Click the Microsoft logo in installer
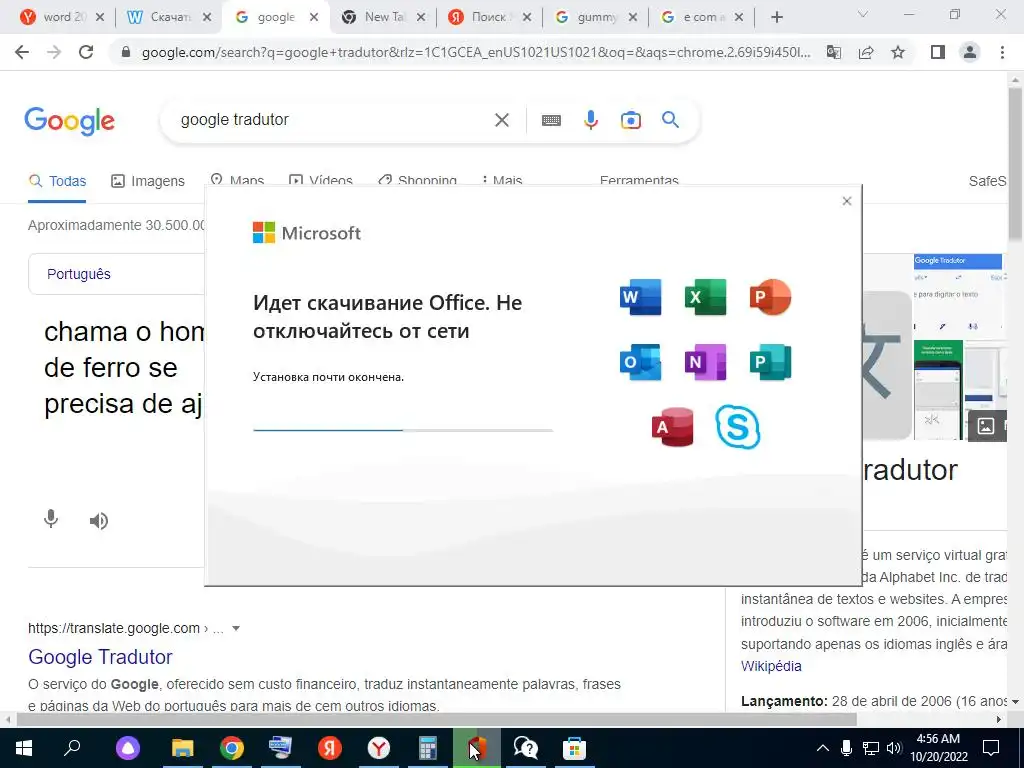 point(306,232)
